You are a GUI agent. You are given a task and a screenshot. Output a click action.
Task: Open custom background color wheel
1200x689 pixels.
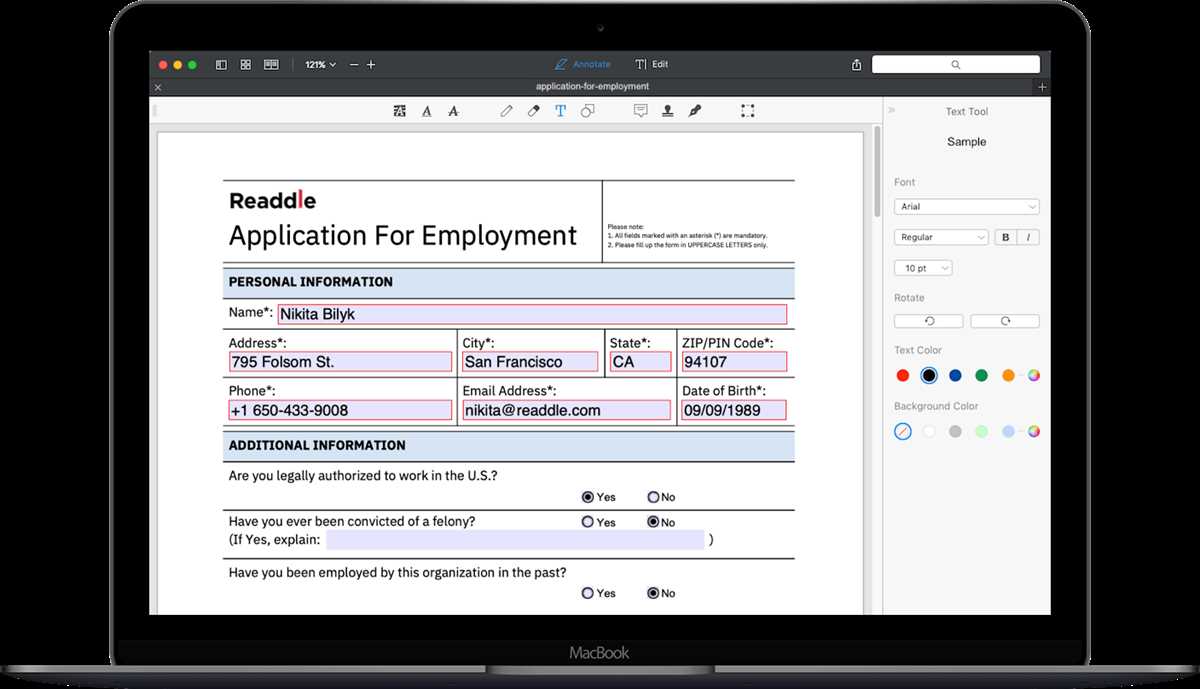pyautogui.click(x=1034, y=431)
